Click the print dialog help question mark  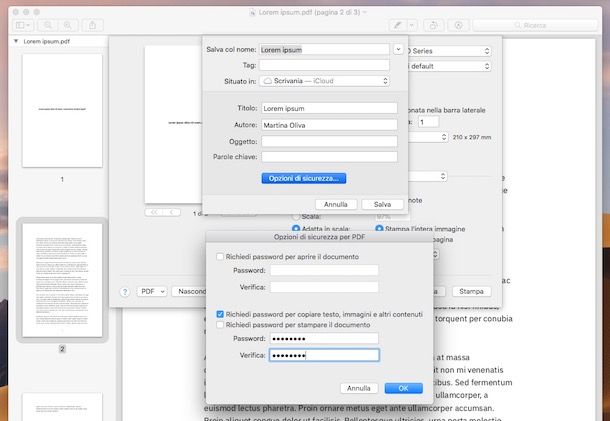[x=124, y=292]
